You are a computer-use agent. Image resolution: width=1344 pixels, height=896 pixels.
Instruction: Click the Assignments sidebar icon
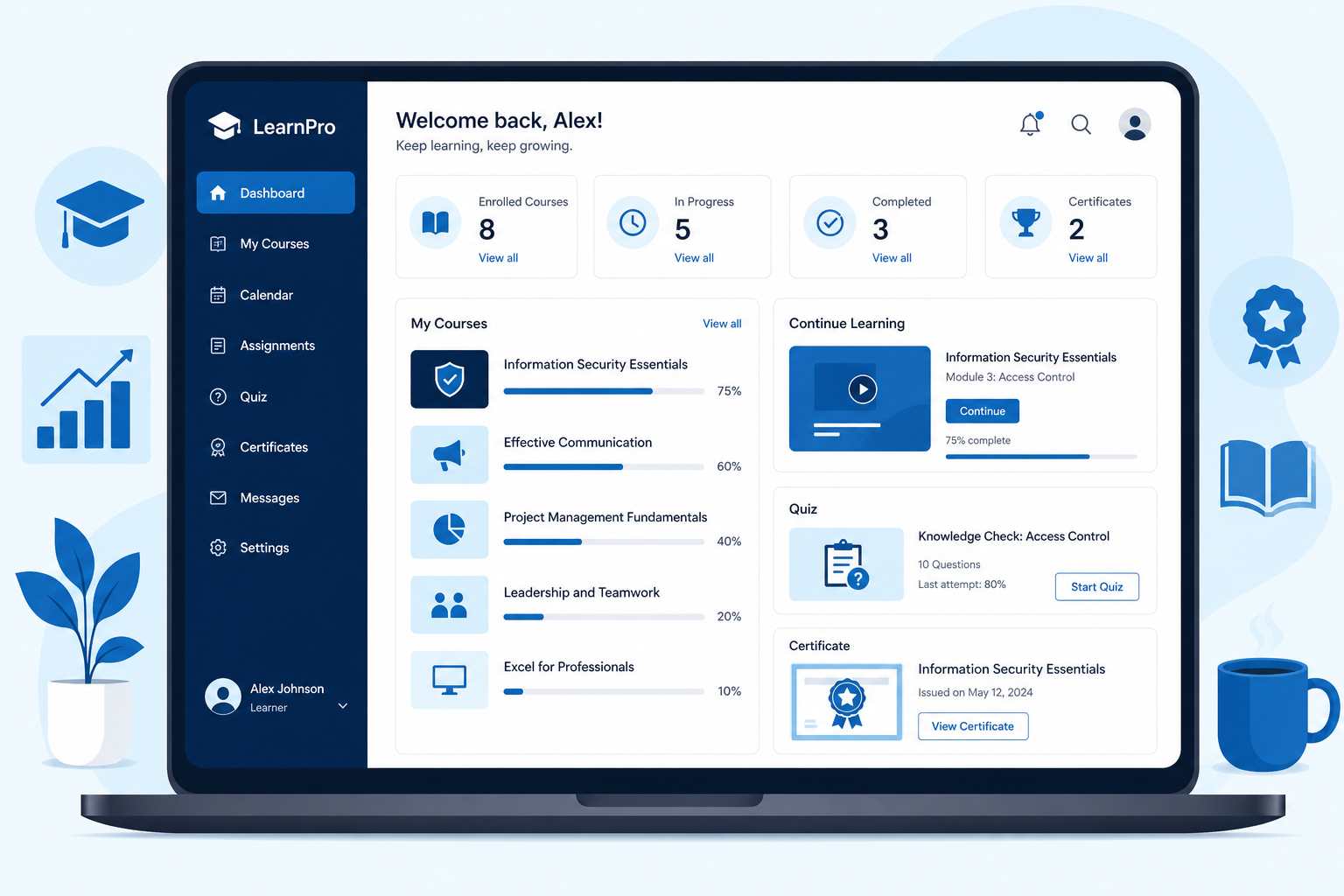pyautogui.click(x=219, y=346)
